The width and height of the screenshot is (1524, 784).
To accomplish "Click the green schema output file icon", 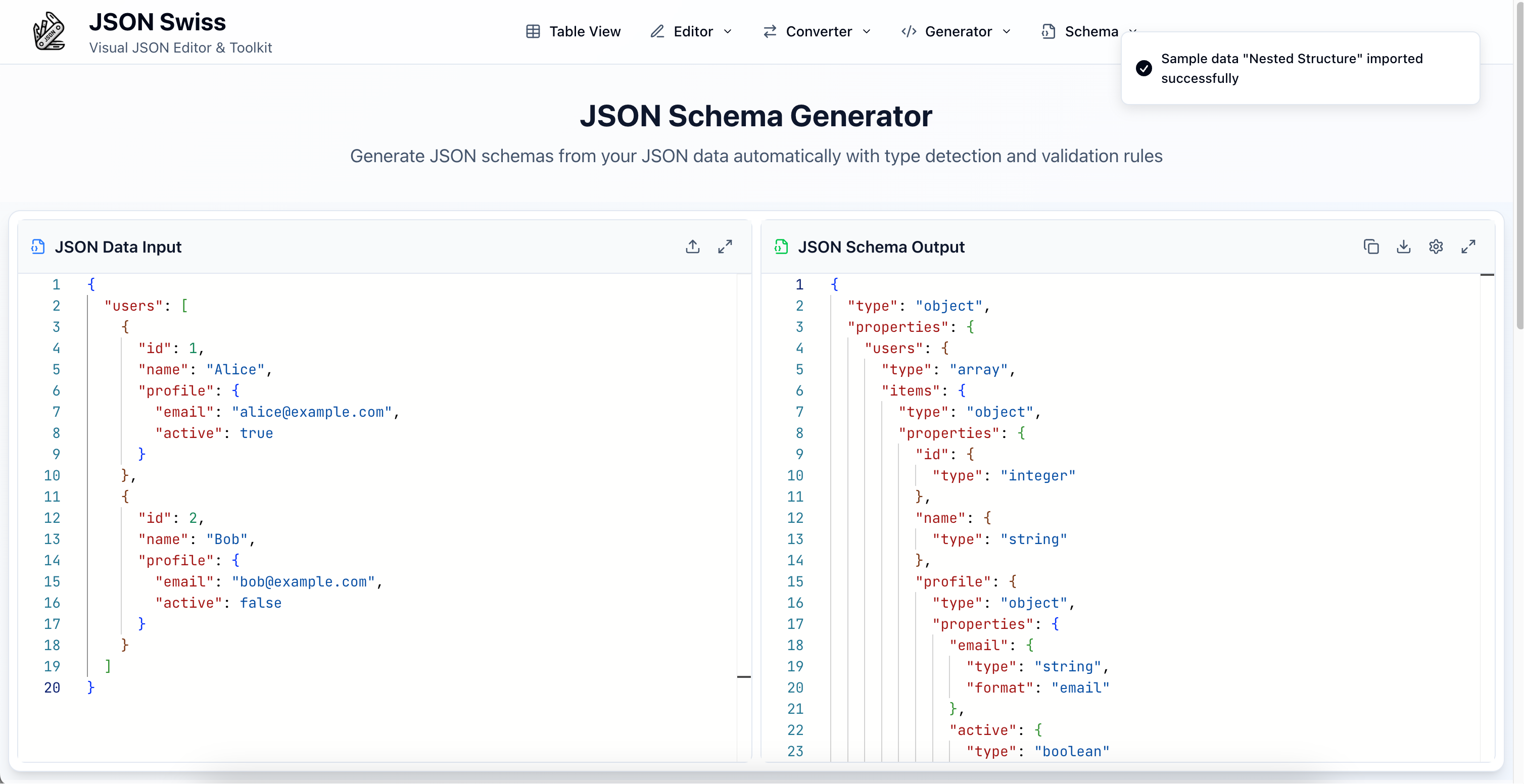I will pos(781,247).
